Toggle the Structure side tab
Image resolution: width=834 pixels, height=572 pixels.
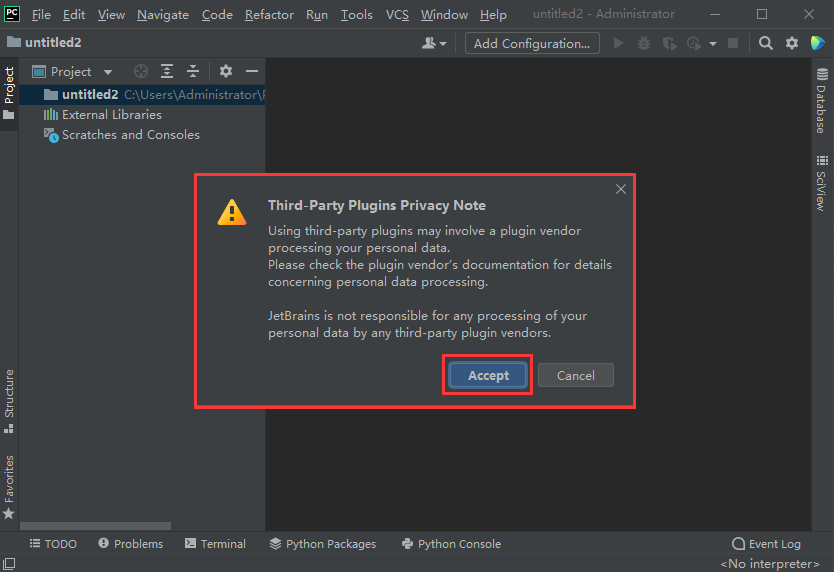click(9, 400)
